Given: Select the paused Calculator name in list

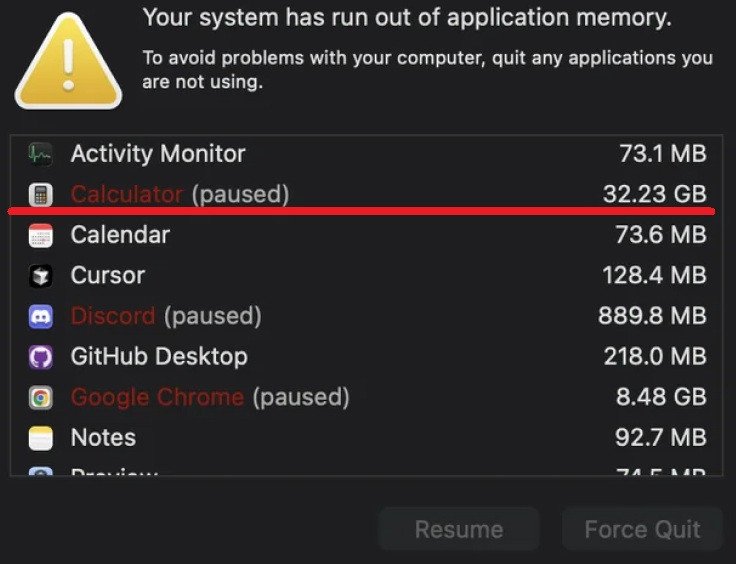Looking at the screenshot, I should (127, 194).
